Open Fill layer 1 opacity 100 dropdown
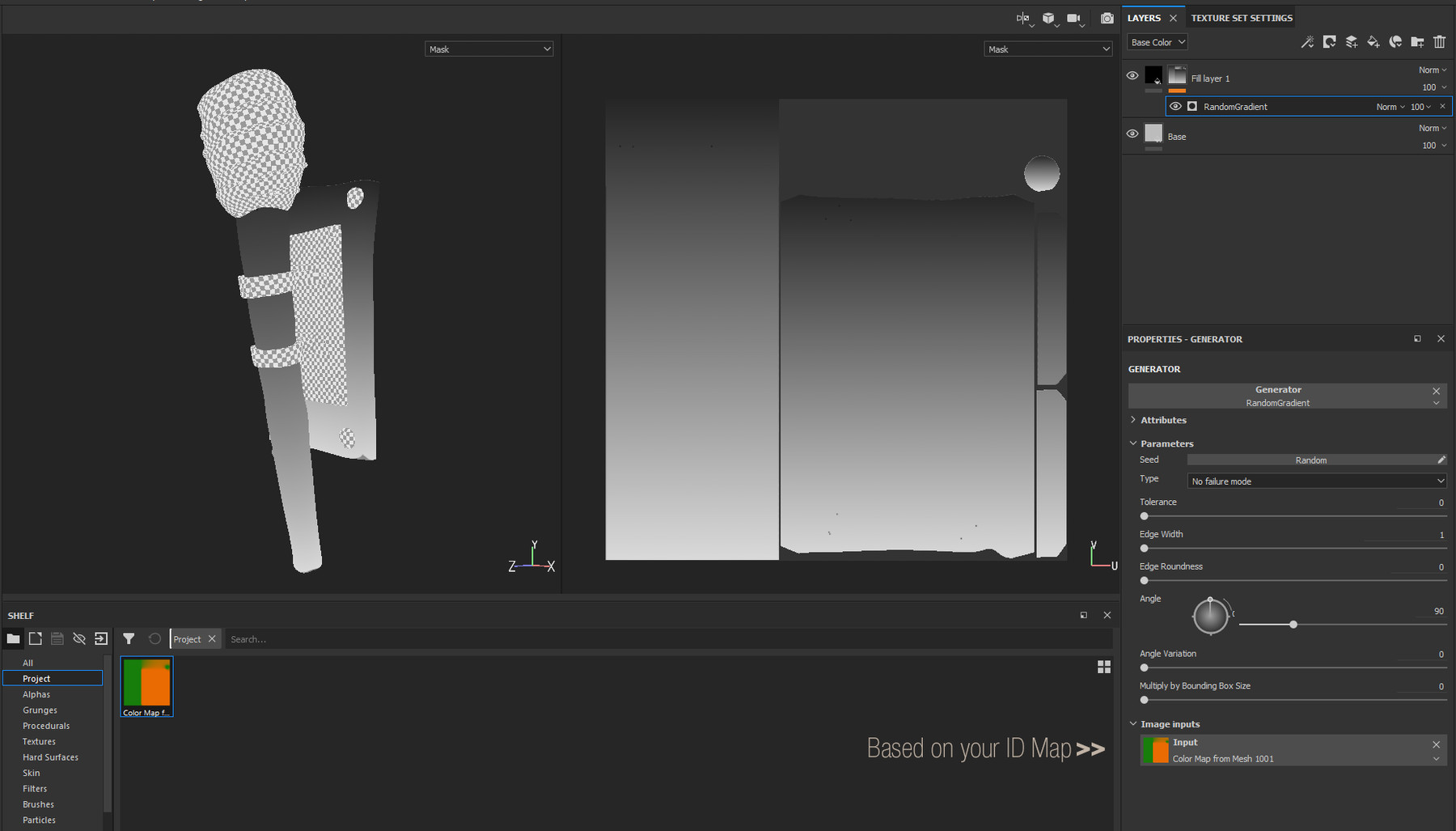Screen dimensions: 1456x831 [1434, 87]
